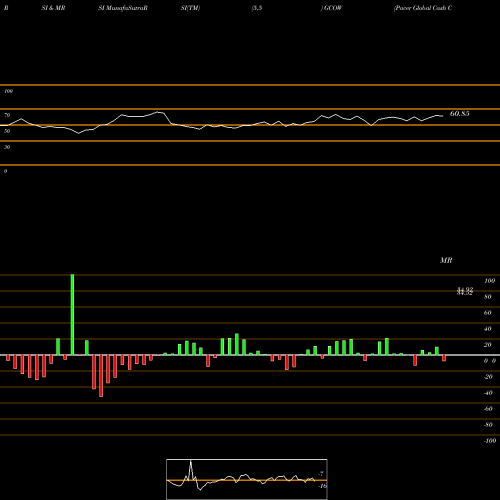Click the RSI axis label 50

(x=7, y=131)
